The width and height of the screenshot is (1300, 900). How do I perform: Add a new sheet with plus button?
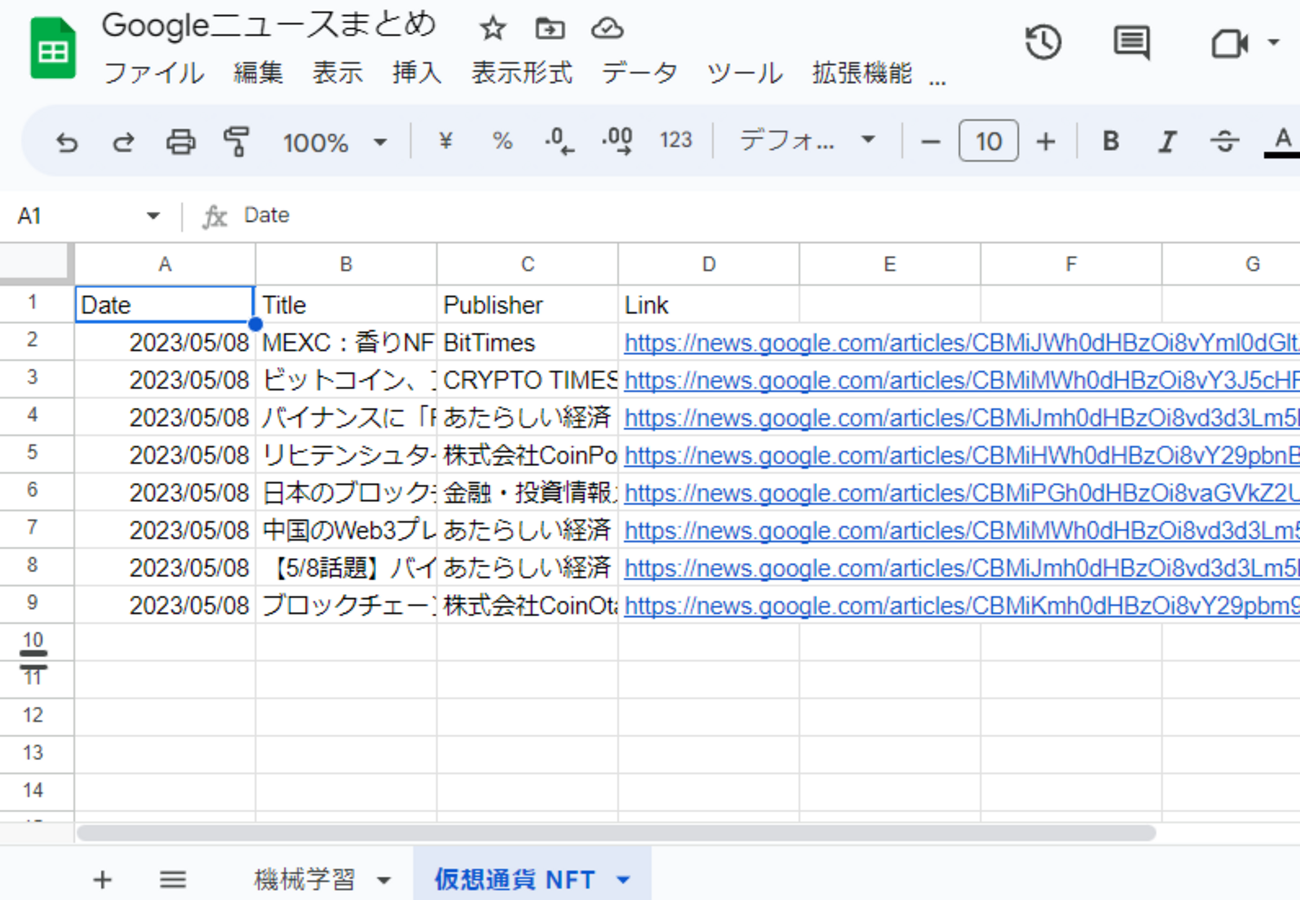(102, 880)
